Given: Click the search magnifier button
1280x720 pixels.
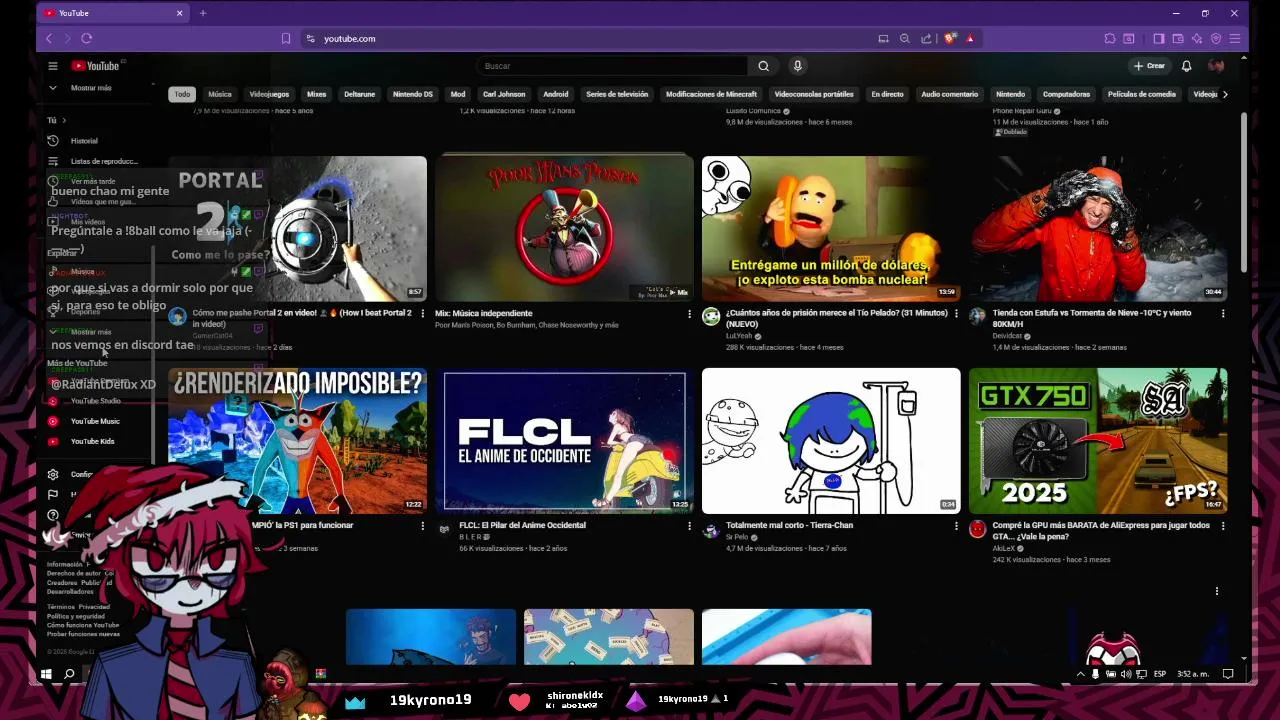Looking at the screenshot, I should coord(763,66).
